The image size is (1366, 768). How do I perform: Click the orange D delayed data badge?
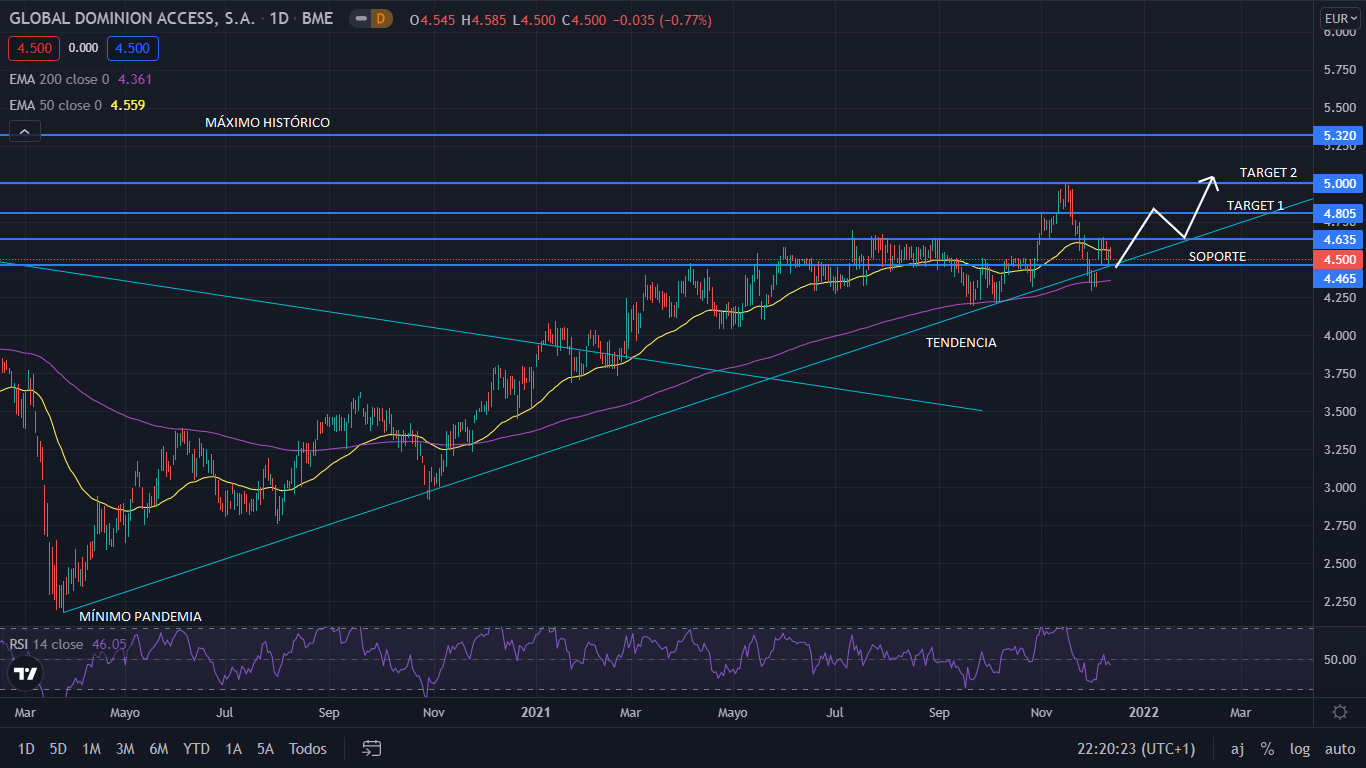382,19
